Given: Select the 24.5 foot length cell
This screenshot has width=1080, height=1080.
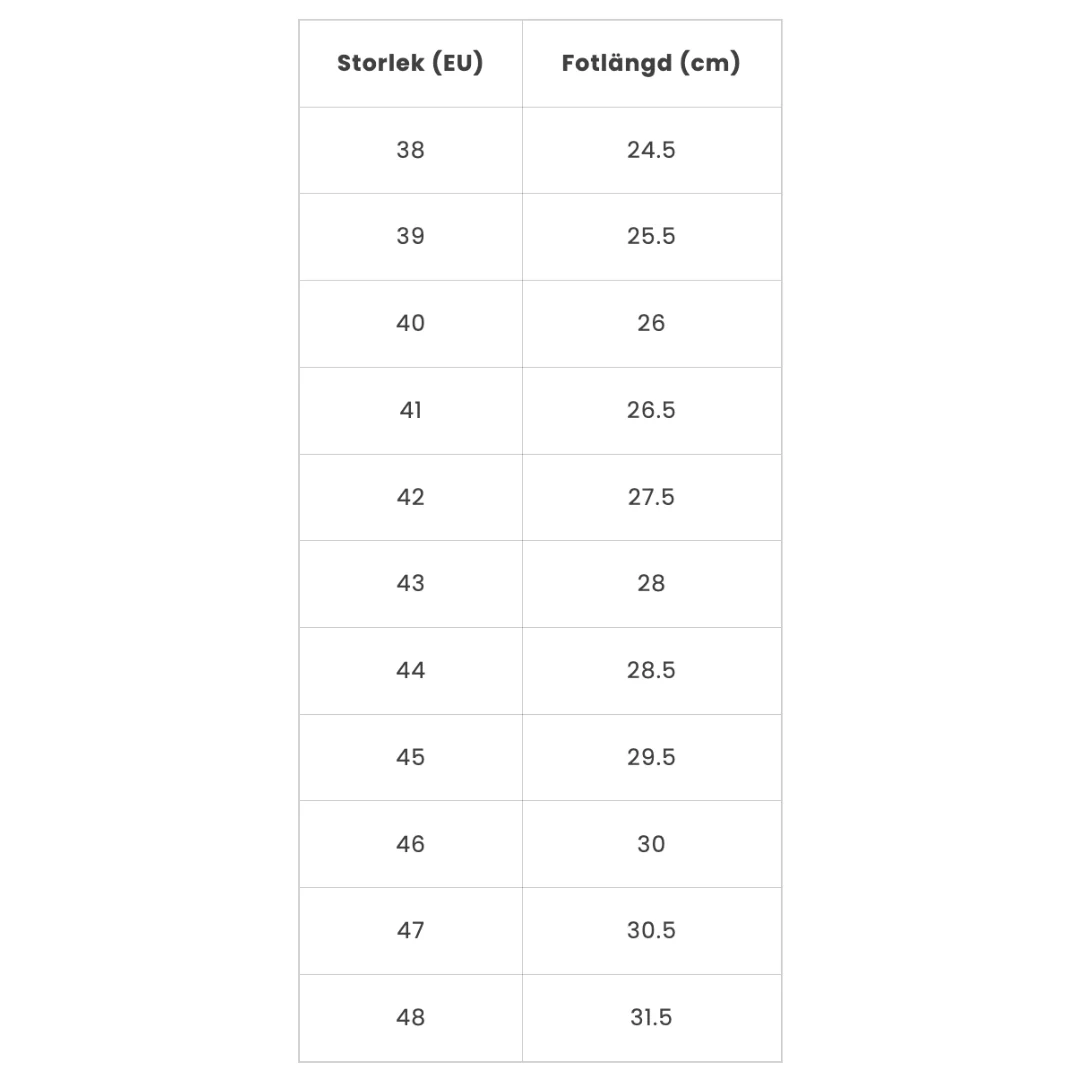Looking at the screenshot, I should tap(651, 150).
